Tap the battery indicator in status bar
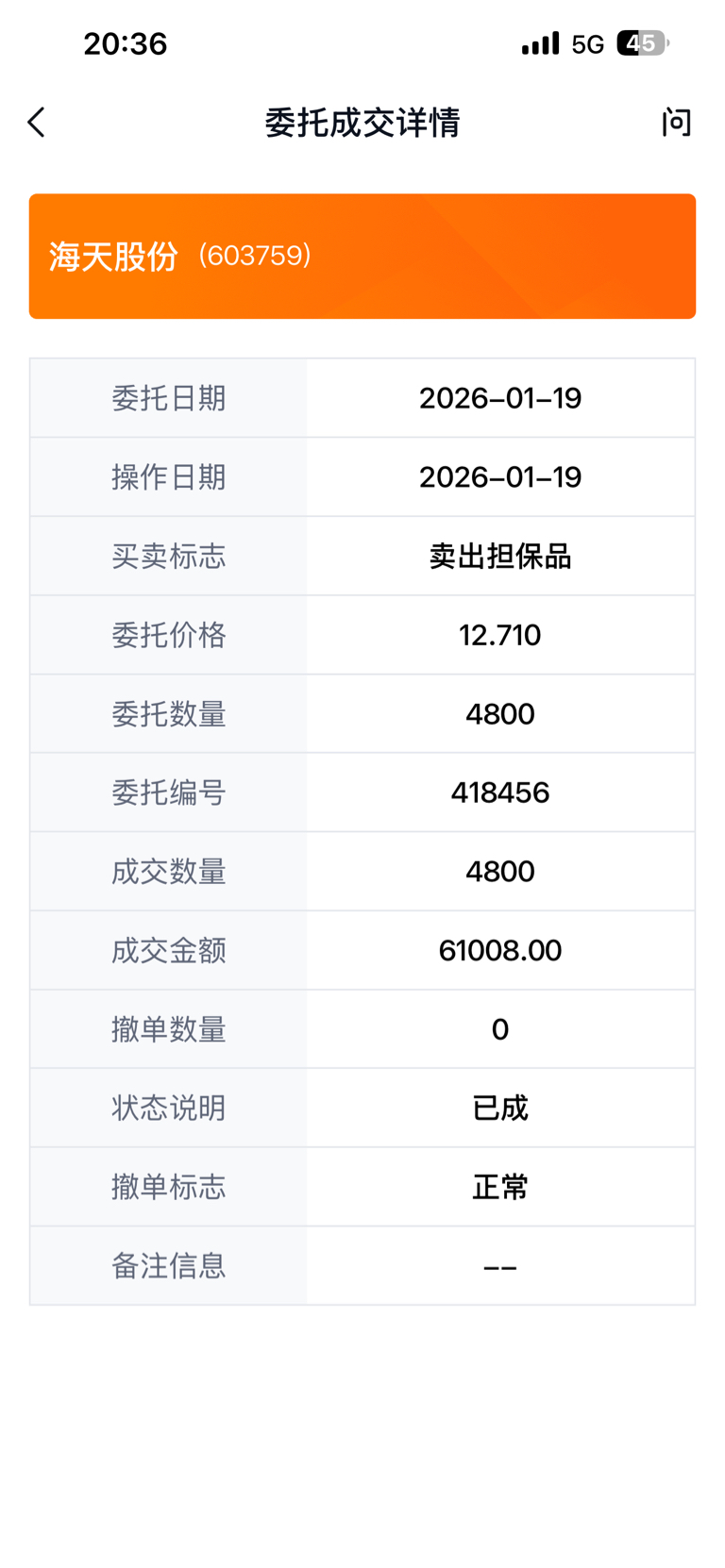 (x=643, y=43)
